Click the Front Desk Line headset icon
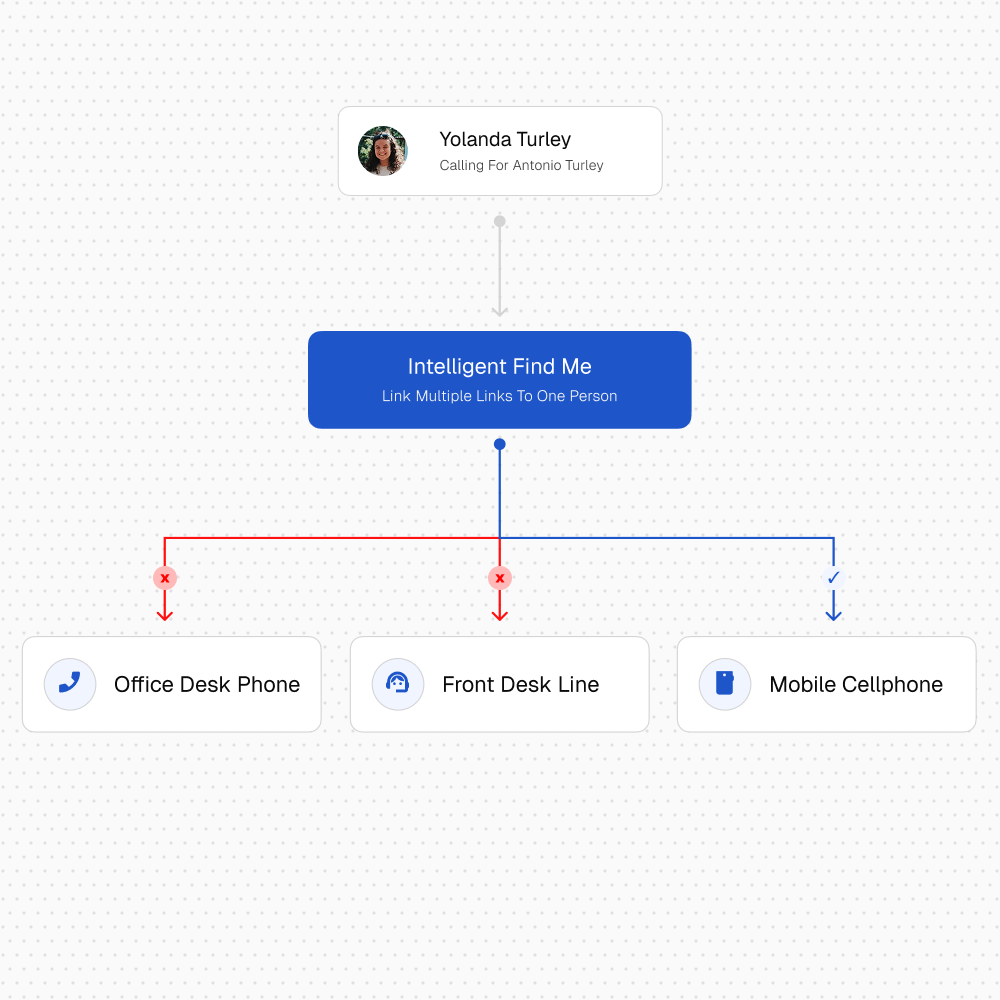The width and height of the screenshot is (1000, 1000). click(x=398, y=684)
